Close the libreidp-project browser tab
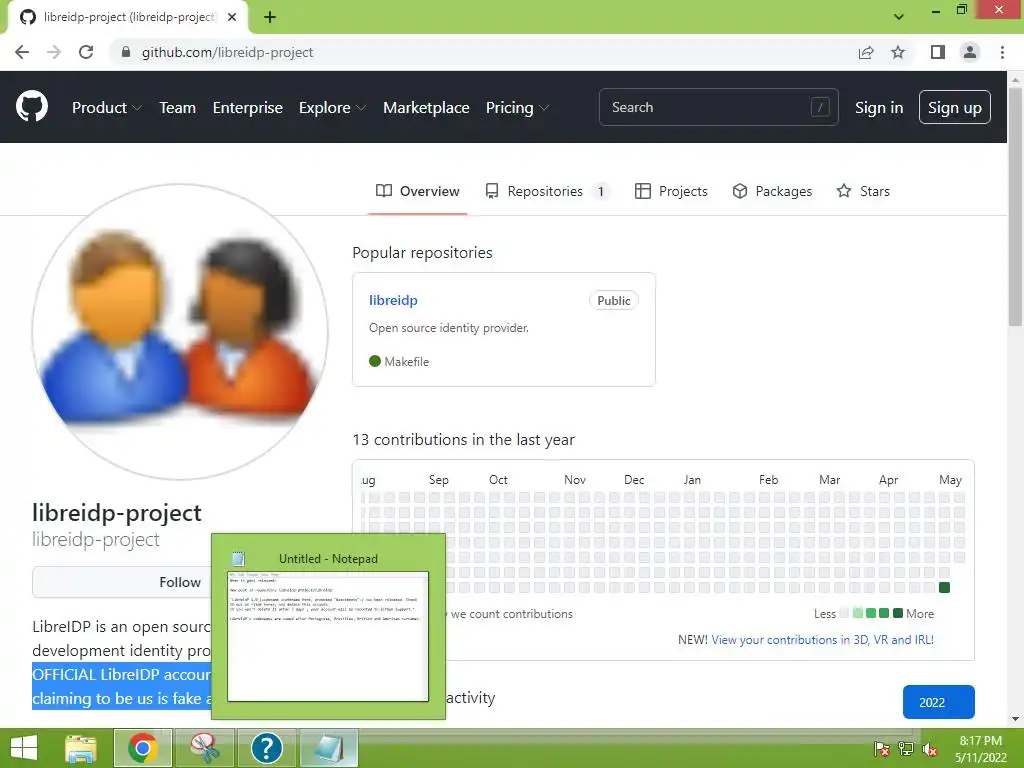Screen dimensions: 1024x768 [232, 17]
